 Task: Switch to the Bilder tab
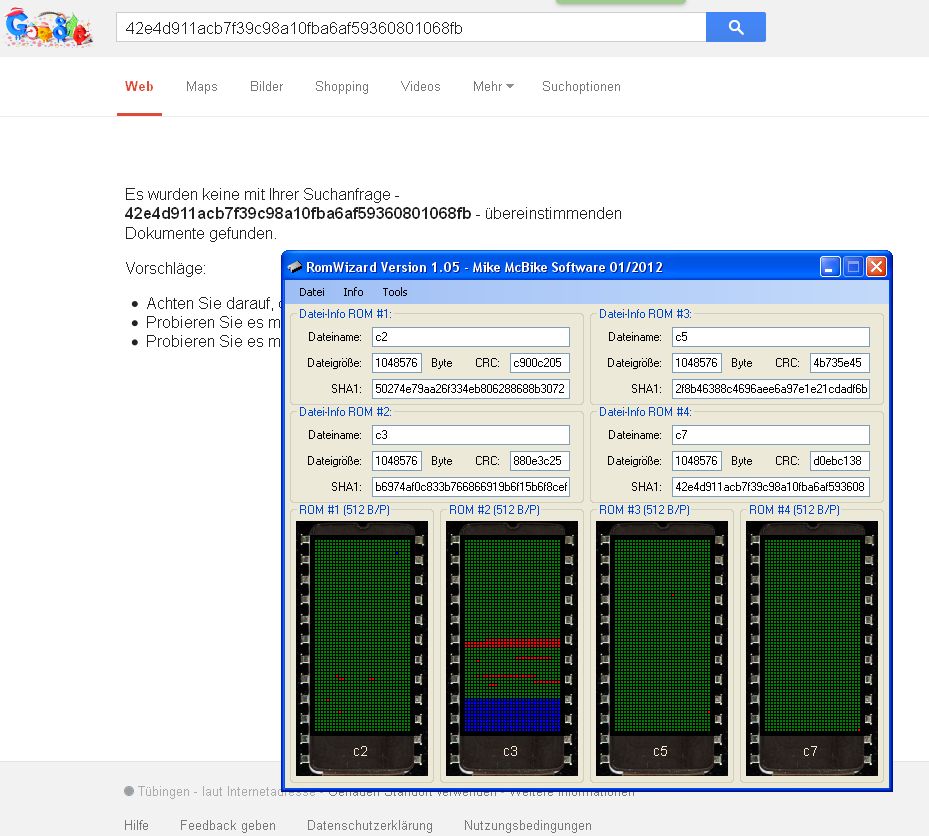266,87
